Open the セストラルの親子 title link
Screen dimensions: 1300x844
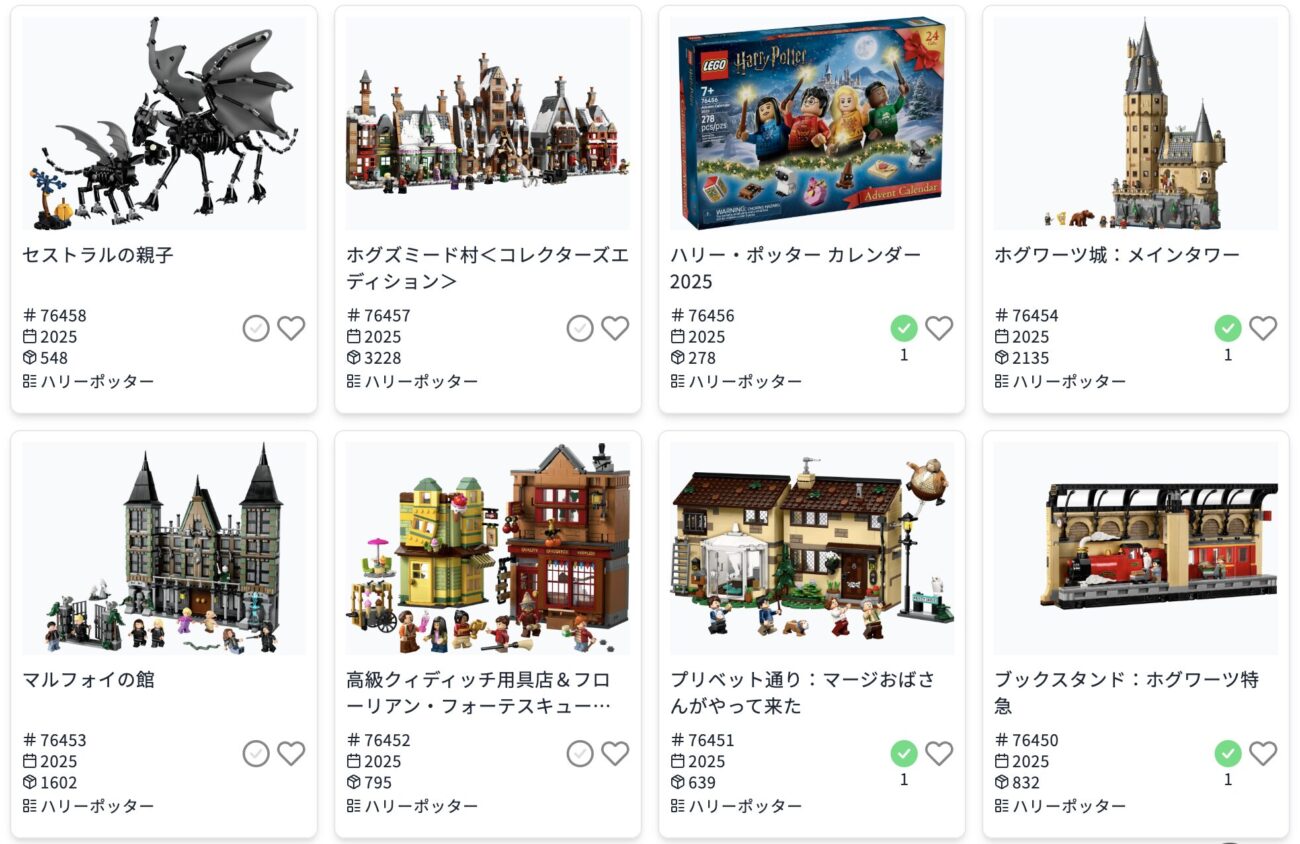point(98,255)
